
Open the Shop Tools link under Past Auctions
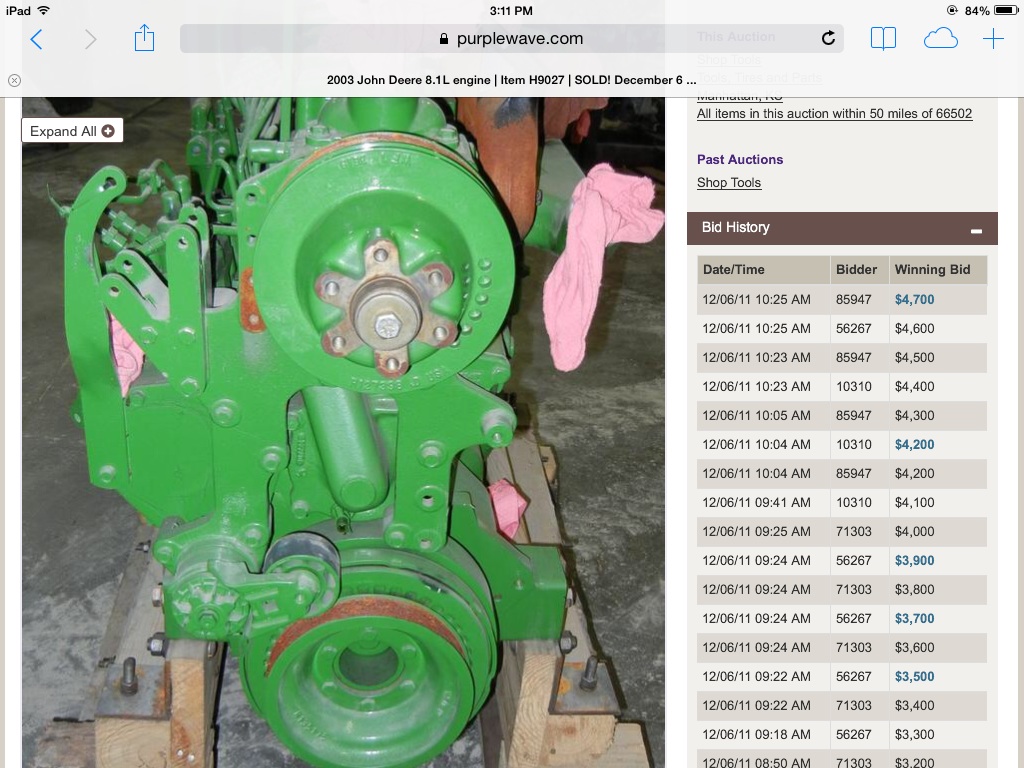point(728,183)
